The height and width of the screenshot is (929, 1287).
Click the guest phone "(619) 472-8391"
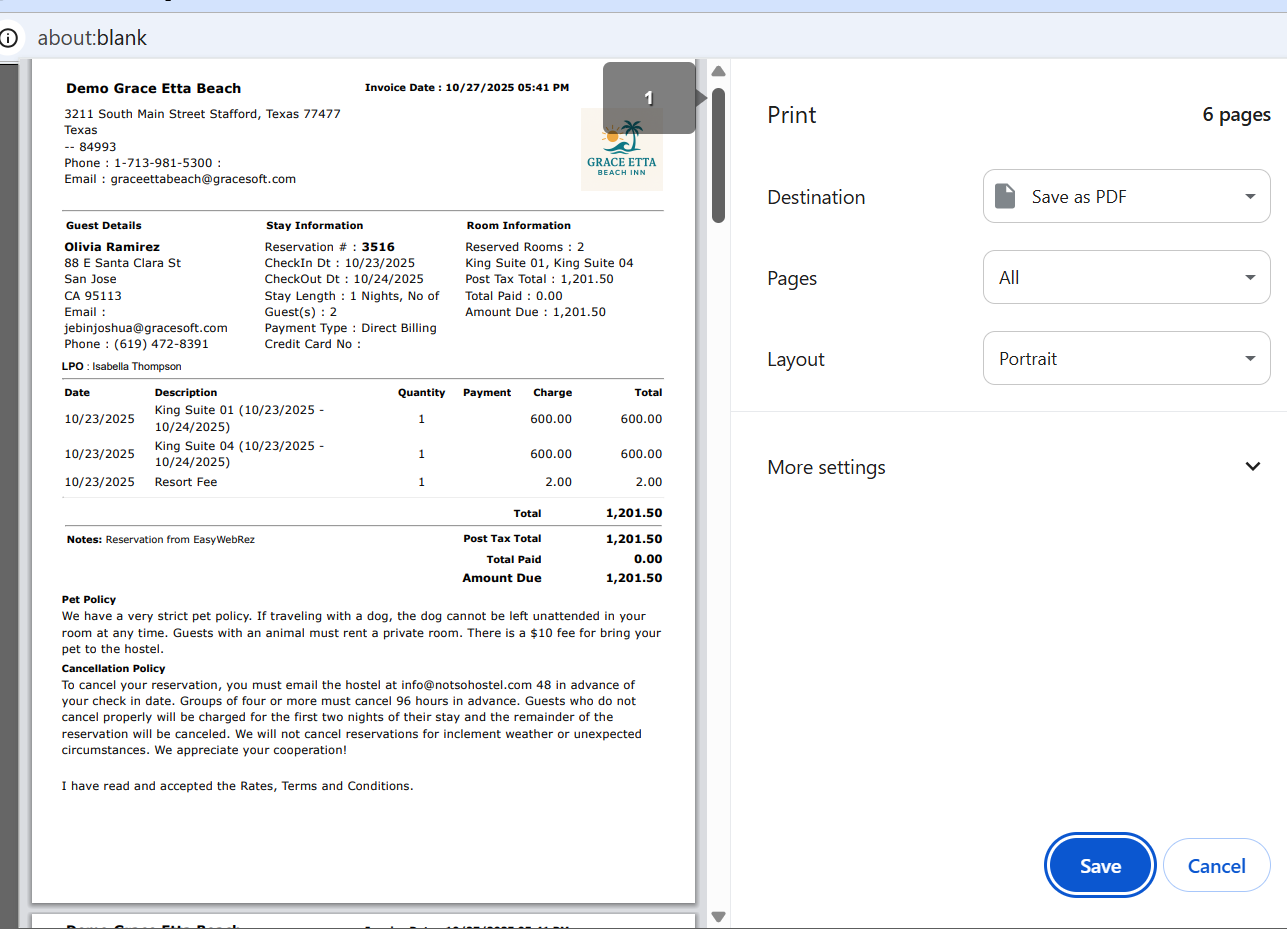[x=161, y=344]
